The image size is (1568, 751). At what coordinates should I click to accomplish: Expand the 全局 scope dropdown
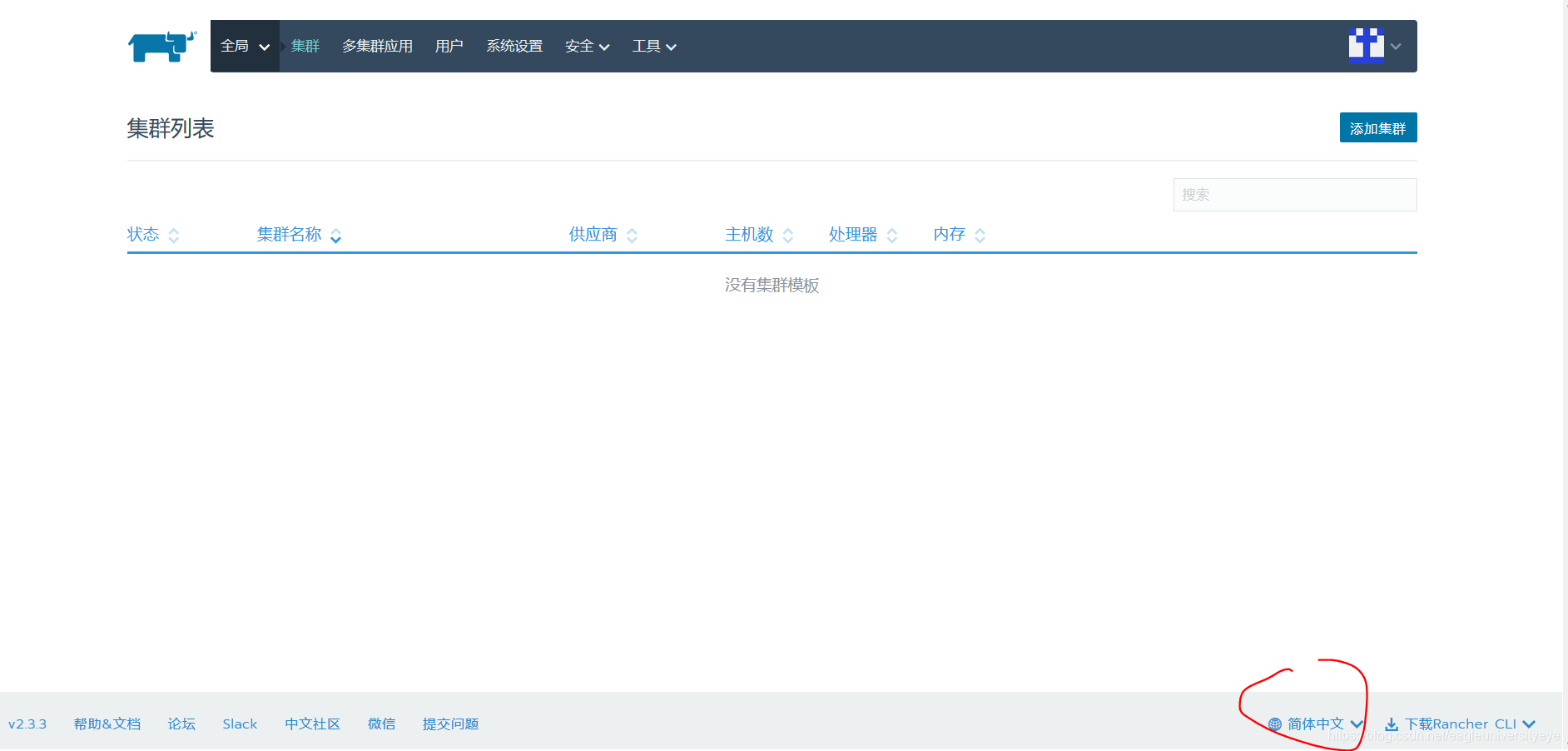tap(245, 47)
